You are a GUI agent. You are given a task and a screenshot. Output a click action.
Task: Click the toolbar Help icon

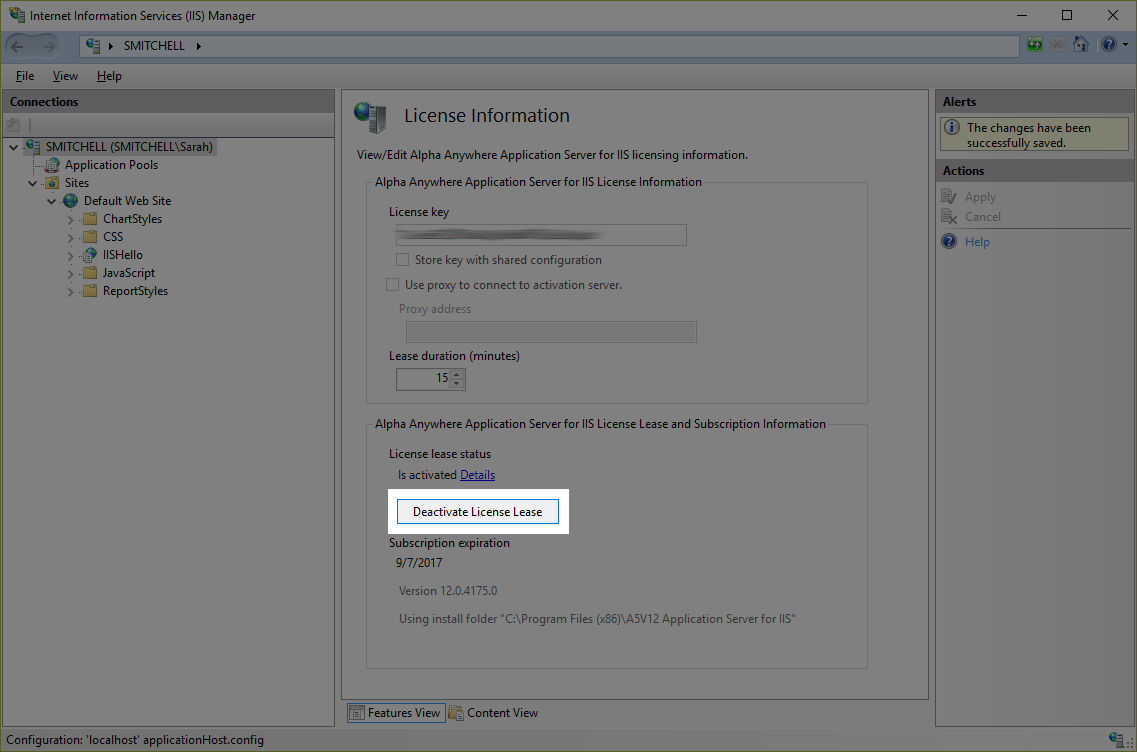tap(1109, 45)
